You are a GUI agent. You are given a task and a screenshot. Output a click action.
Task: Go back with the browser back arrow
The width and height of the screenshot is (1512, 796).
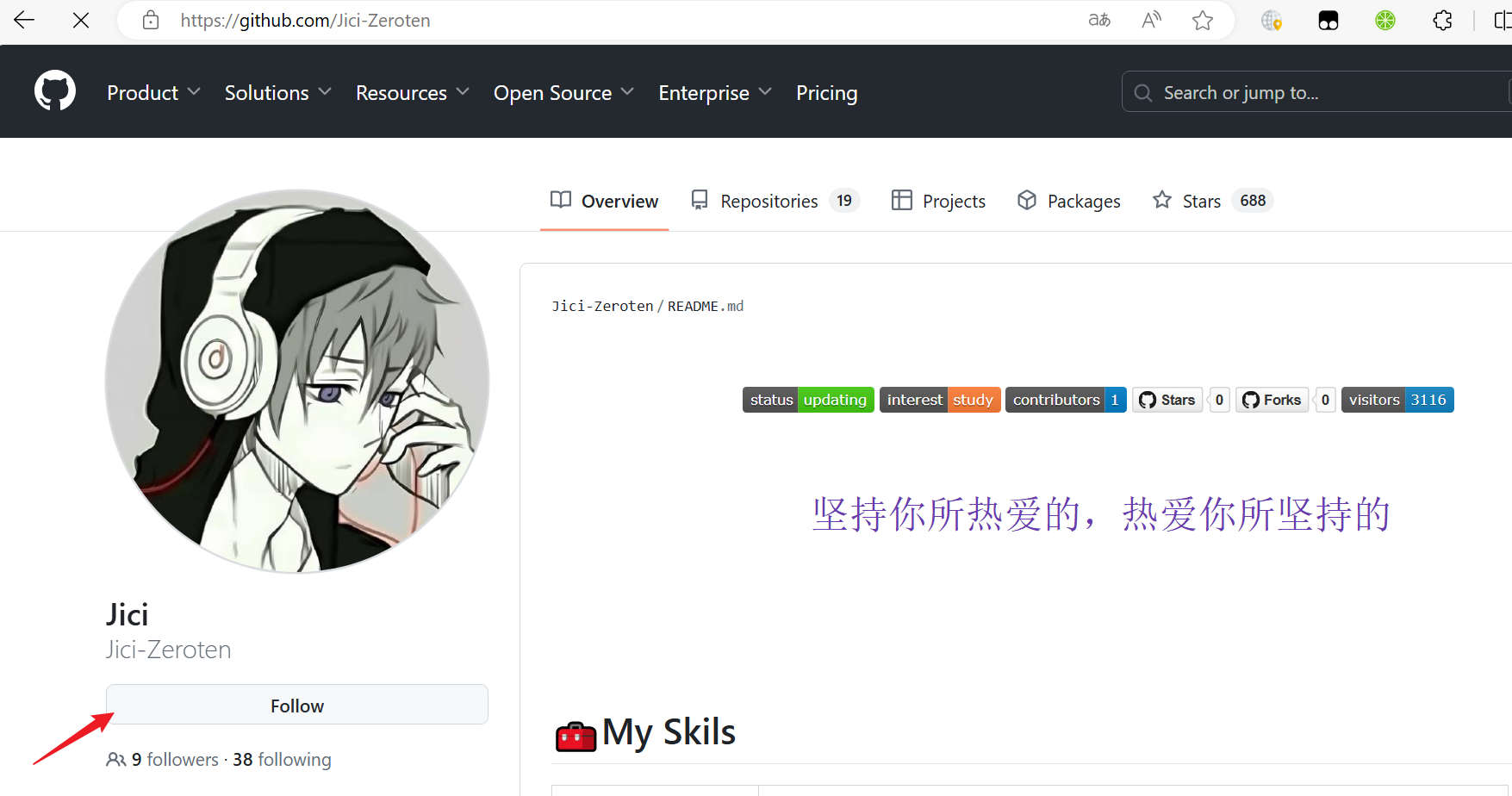coord(24,20)
